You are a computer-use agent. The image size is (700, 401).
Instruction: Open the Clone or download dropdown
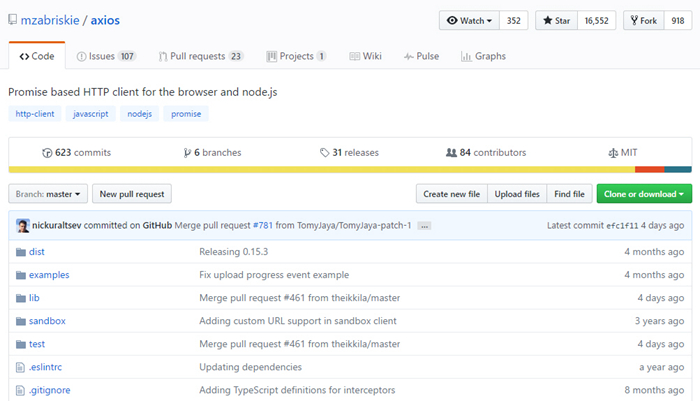(644, 194)
